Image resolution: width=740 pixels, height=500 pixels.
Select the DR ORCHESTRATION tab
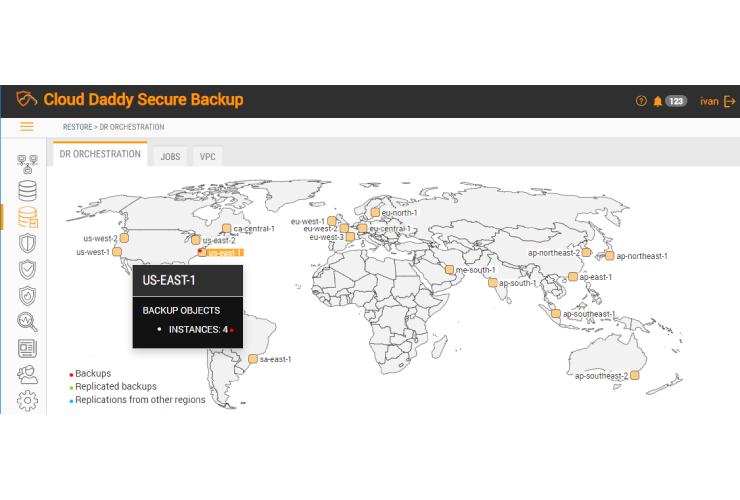point(100,155)
